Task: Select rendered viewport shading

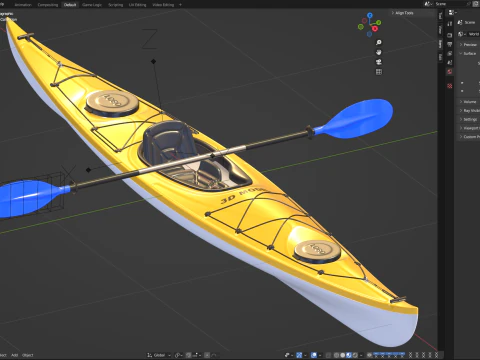Action: (355, 355)
